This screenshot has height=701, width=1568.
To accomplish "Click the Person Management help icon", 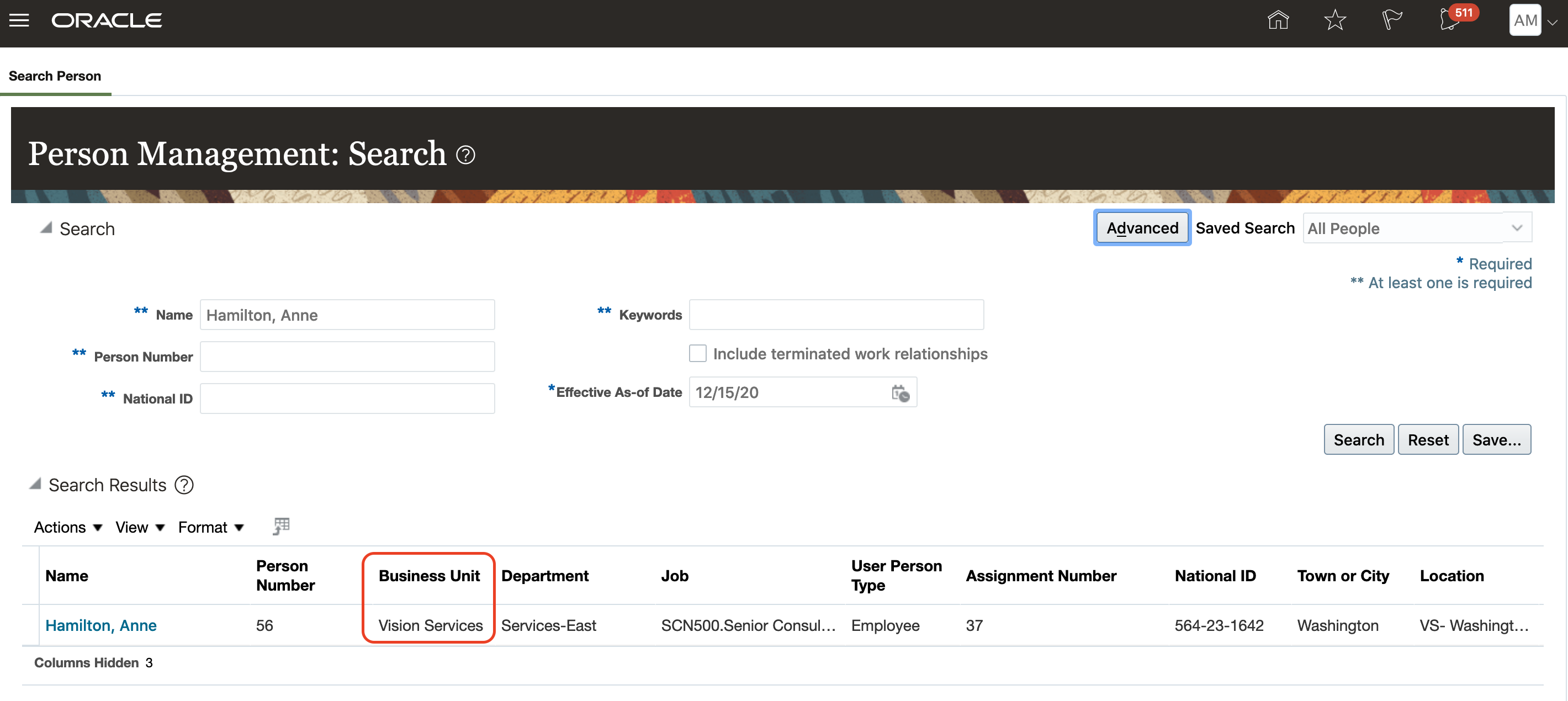I will pyautogui.click(x=465, y=155).
